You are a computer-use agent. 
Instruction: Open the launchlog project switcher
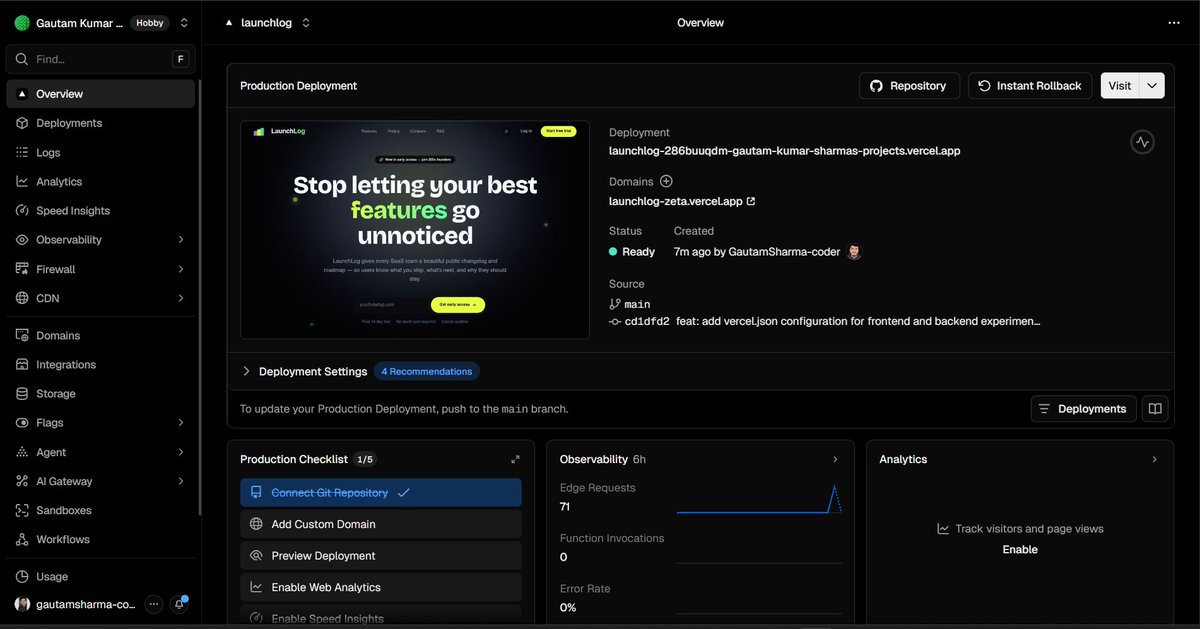267,22
